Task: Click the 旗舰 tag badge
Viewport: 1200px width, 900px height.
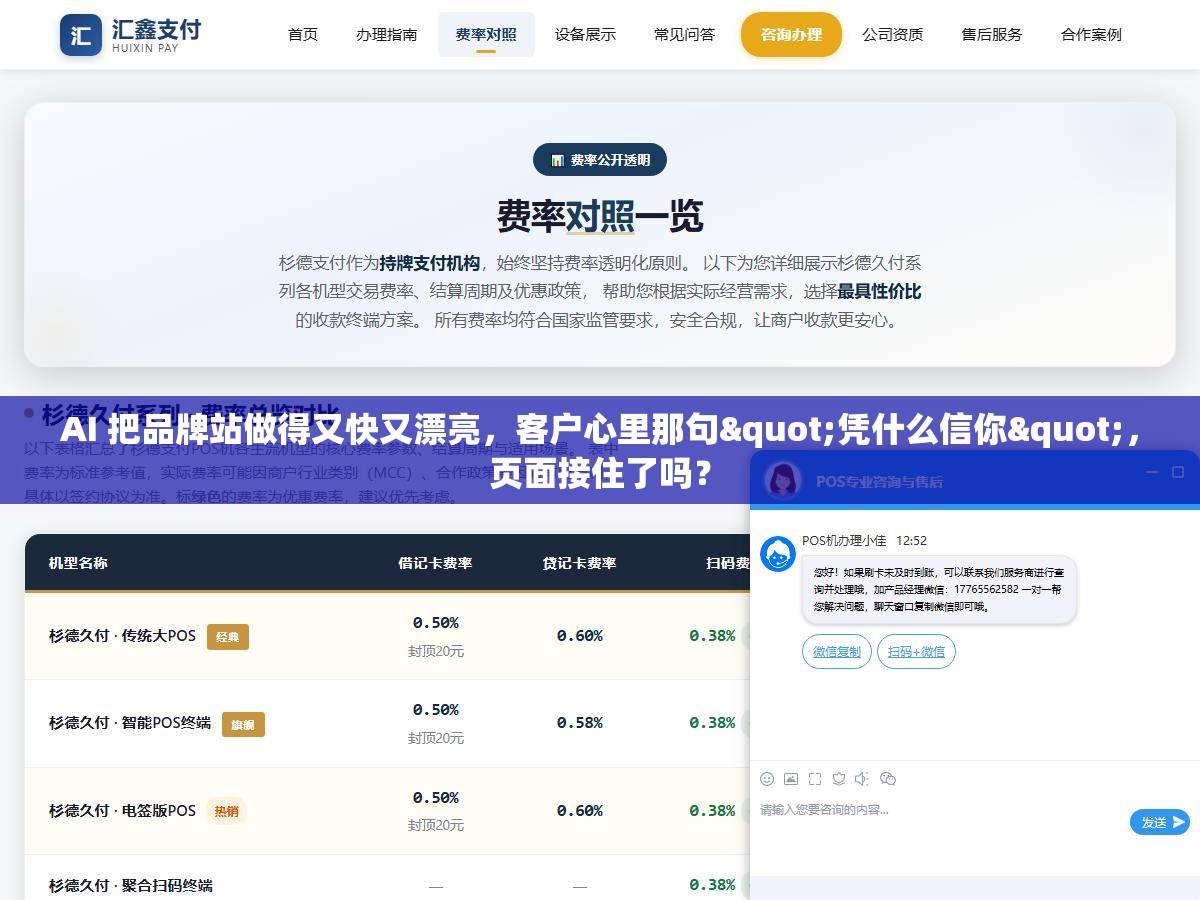Action: pos(243,724)
